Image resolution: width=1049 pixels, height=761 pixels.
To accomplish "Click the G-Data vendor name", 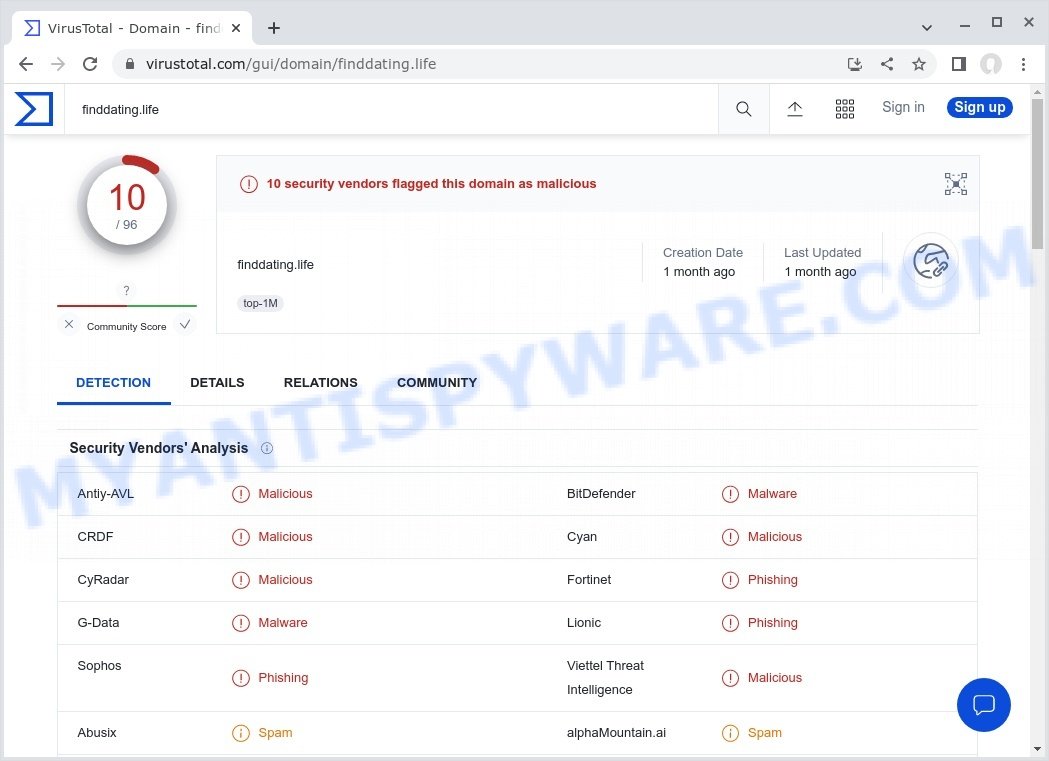I will (x=98, y=623).
